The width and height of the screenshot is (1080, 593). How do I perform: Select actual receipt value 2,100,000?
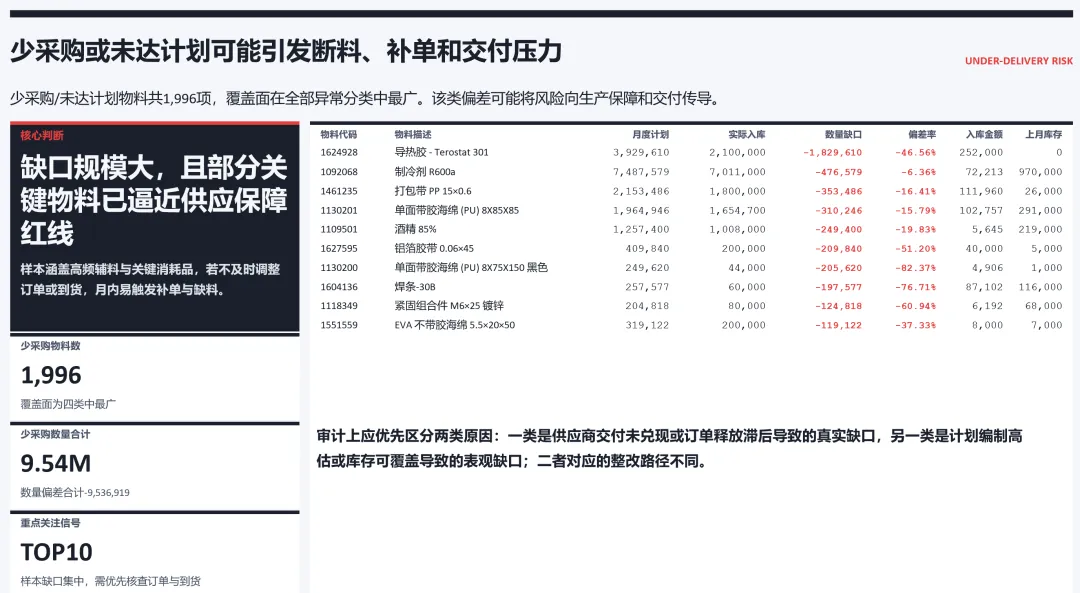tap(738, 152)
